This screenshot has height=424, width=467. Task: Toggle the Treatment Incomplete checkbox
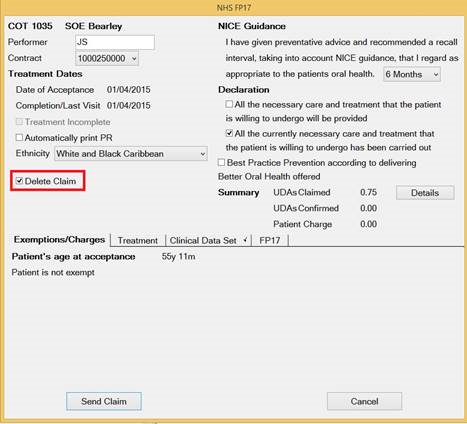pos(19,122)
